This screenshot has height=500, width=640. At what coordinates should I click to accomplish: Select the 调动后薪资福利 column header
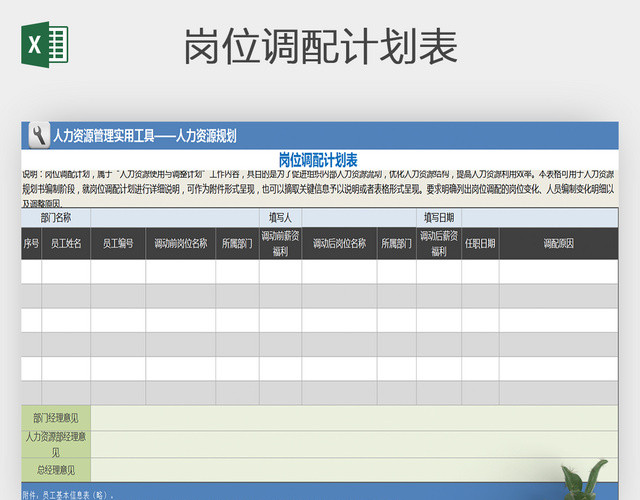point(439,243)
